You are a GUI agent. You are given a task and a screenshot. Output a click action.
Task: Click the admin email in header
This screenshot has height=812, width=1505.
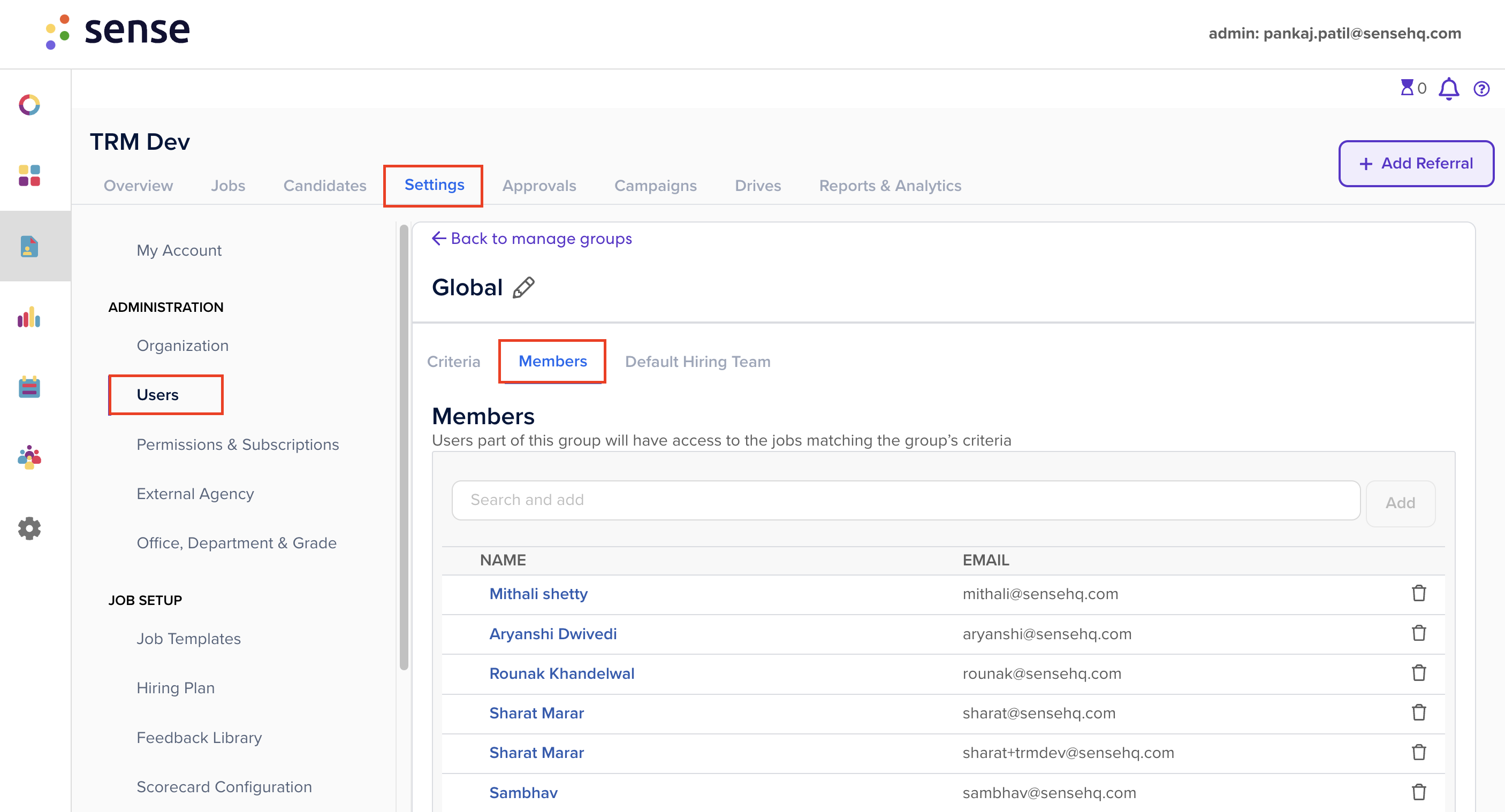tap(1335, 33)
